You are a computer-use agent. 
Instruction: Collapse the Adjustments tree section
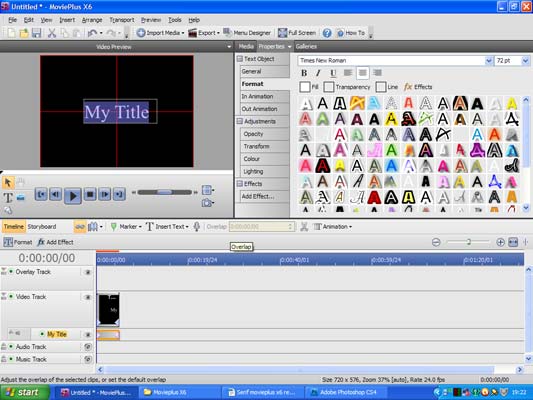click(240, 121)
